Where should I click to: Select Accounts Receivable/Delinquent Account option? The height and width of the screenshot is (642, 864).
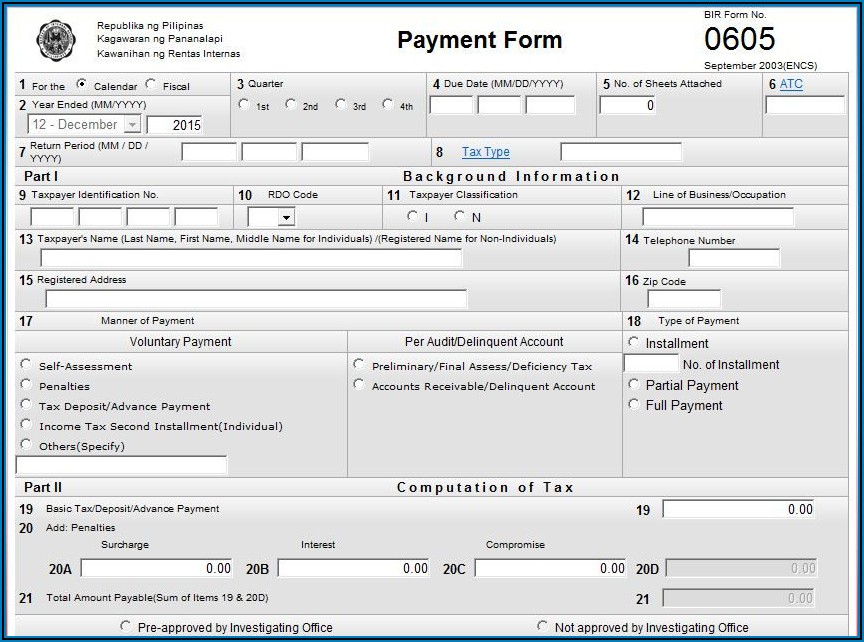point(359,385)
